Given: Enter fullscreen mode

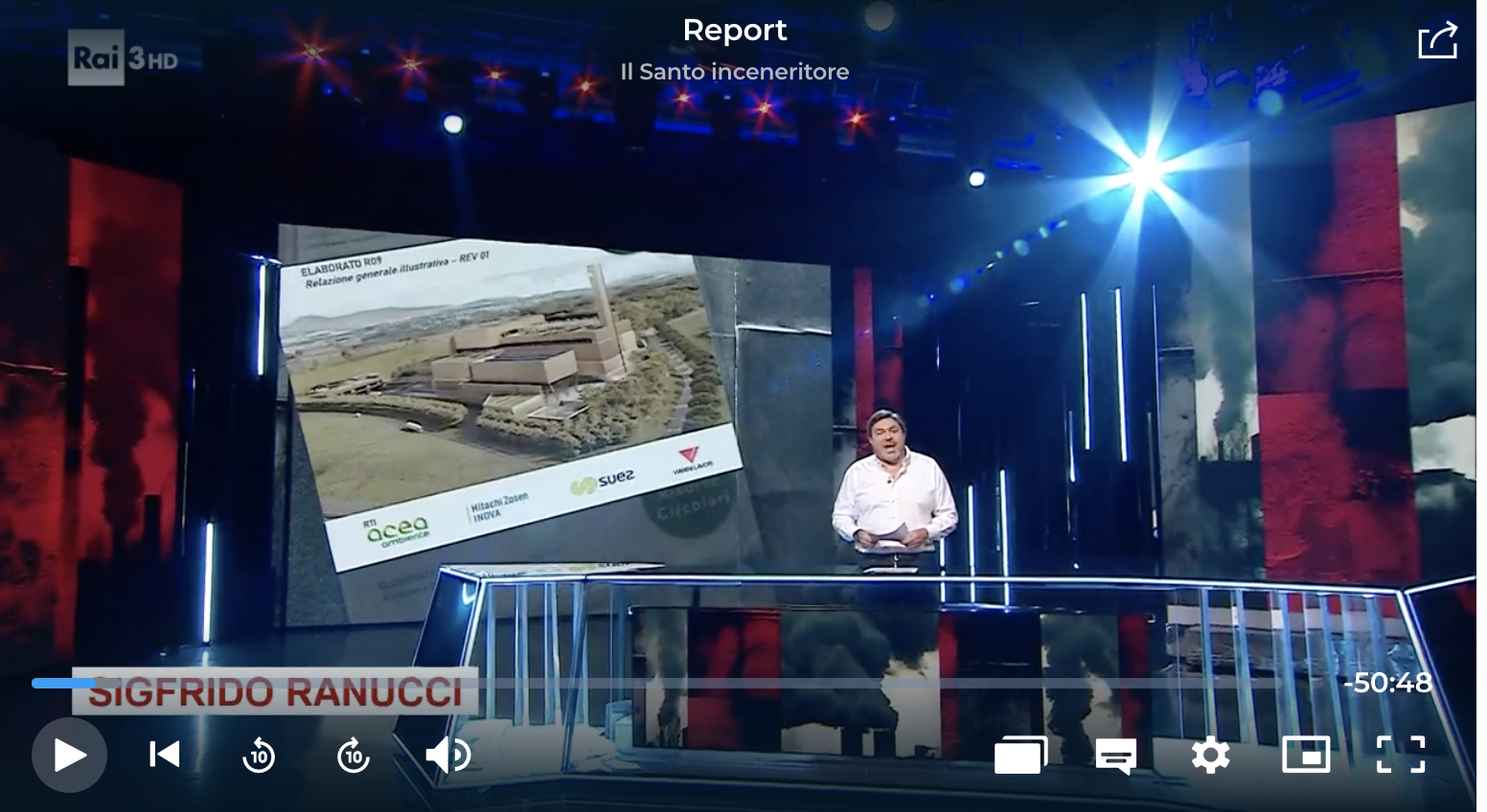Looking at the screenshot, I should click(1401, 755).
